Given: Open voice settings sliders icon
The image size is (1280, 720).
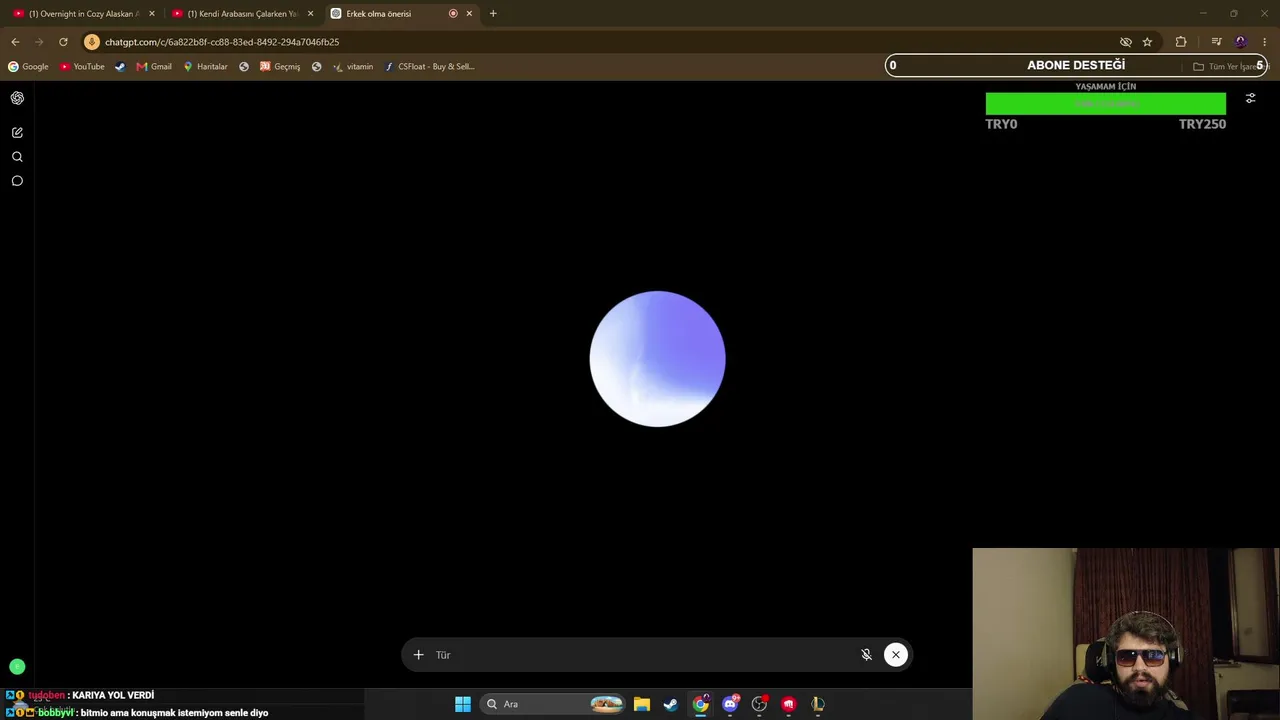Looking at the screenshot, I should (x=1250, y=98).
